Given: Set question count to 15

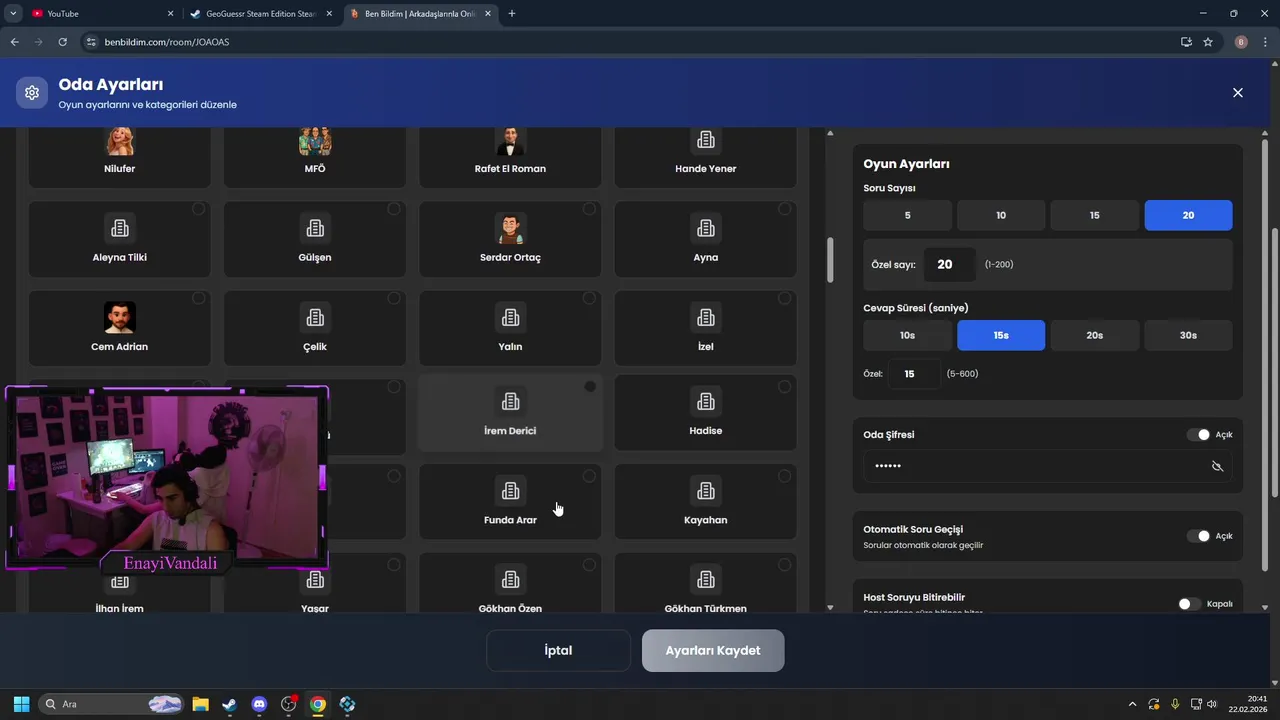Looking at the screenshot, I should tap(1095, 215).
